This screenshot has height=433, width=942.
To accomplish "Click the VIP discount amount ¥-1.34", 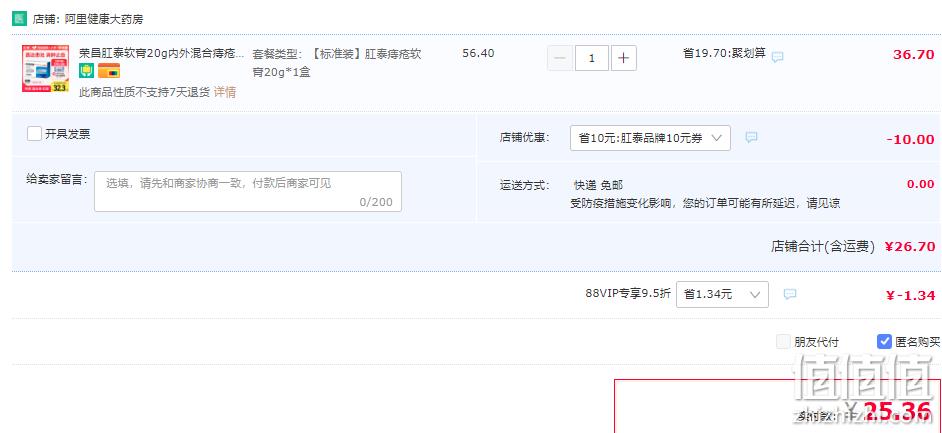I will [910, 295].
